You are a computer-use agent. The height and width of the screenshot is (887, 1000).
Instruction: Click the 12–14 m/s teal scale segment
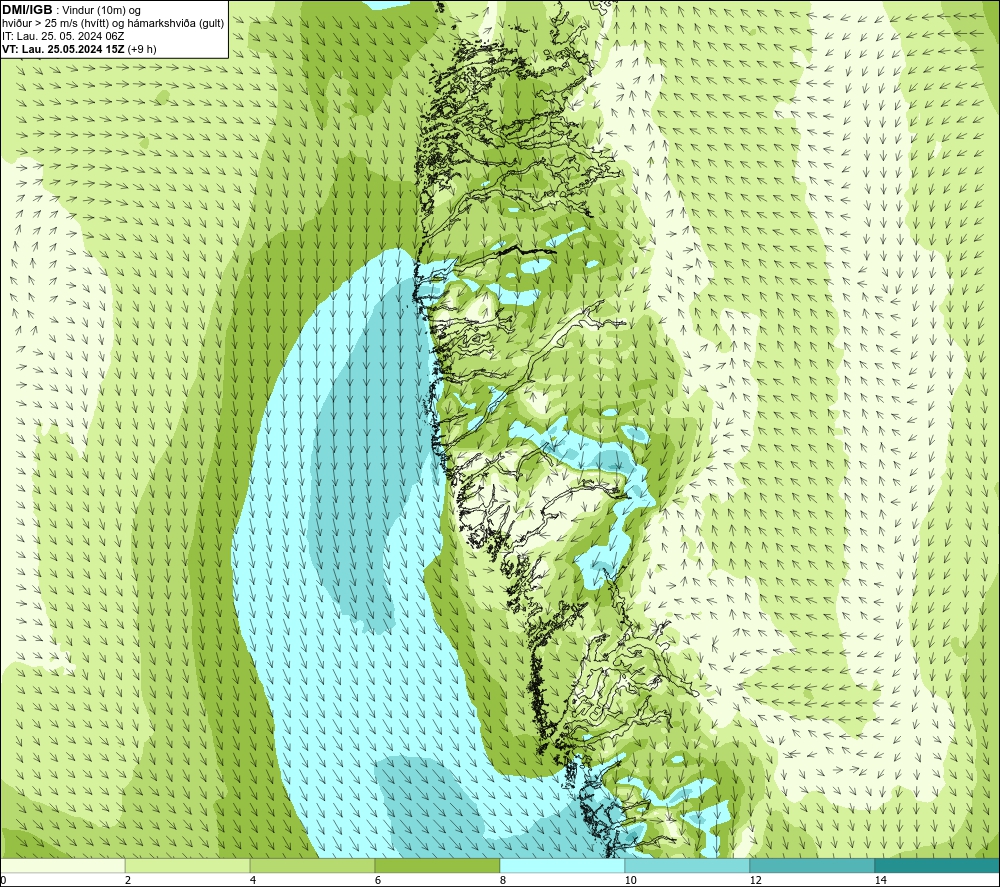tap(812, 865)
